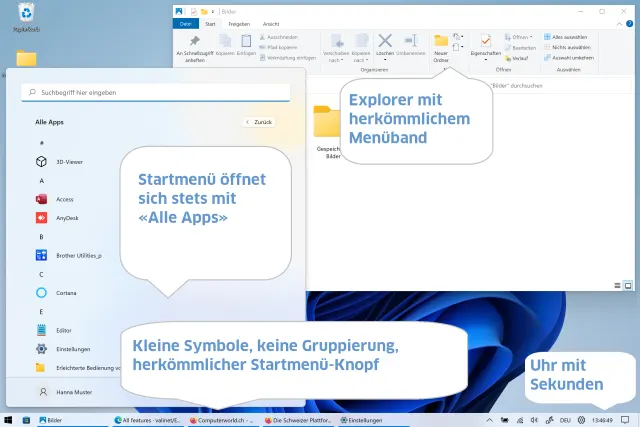Viewport: 640px width, 427px height.
Task: Click Verknüpfung einfügen in the ribbon
Action: [288, 58]
